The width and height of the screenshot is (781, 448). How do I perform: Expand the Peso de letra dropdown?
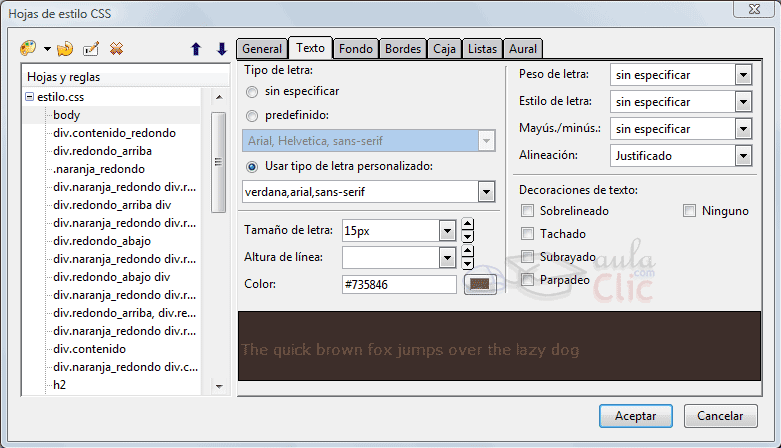742,75
